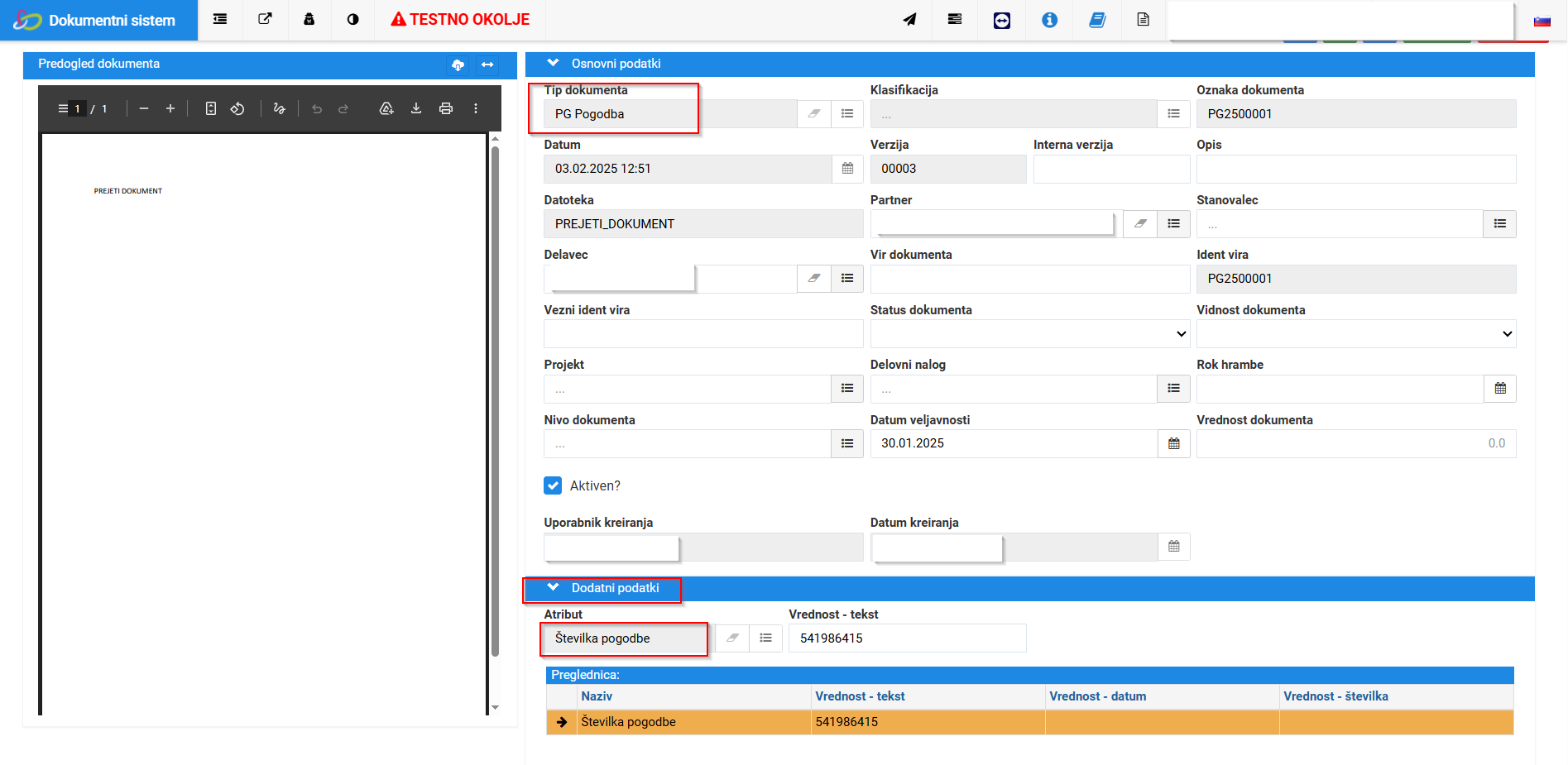Click the Vrednost - tekst field 541986415
1568x765 pixels.
click(908, 638)
